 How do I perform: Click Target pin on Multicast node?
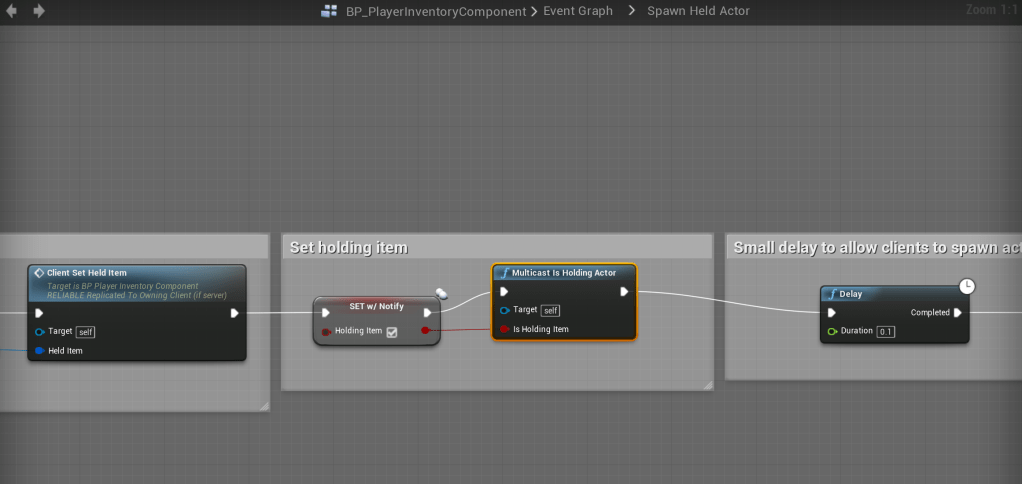[x=504, y=310]
